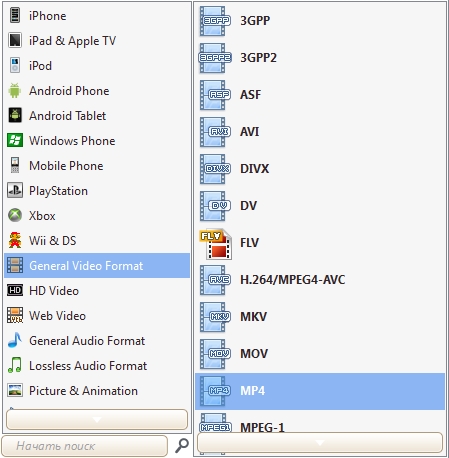Image resolution: width=449 pixels, height=458 pixels.
Task: Pick the DV format label
Action: (x=249, y=206)
